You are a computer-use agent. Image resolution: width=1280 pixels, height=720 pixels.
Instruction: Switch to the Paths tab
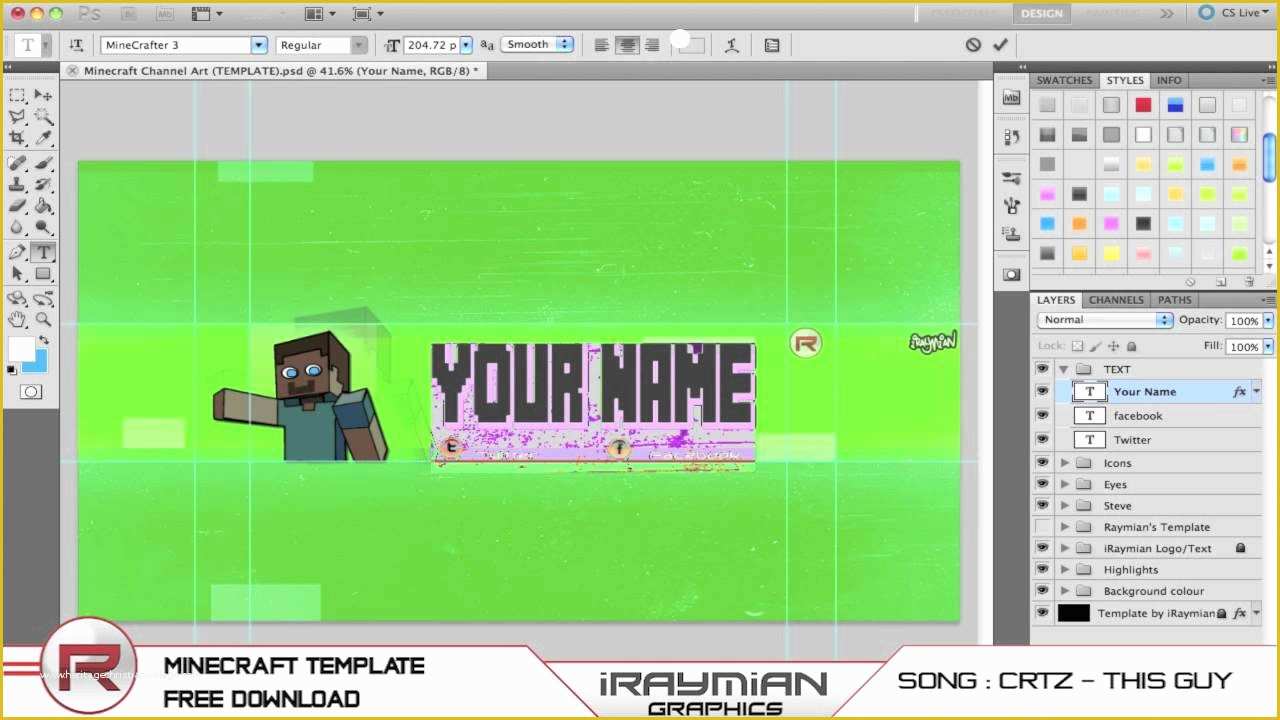coord(1175,300)
